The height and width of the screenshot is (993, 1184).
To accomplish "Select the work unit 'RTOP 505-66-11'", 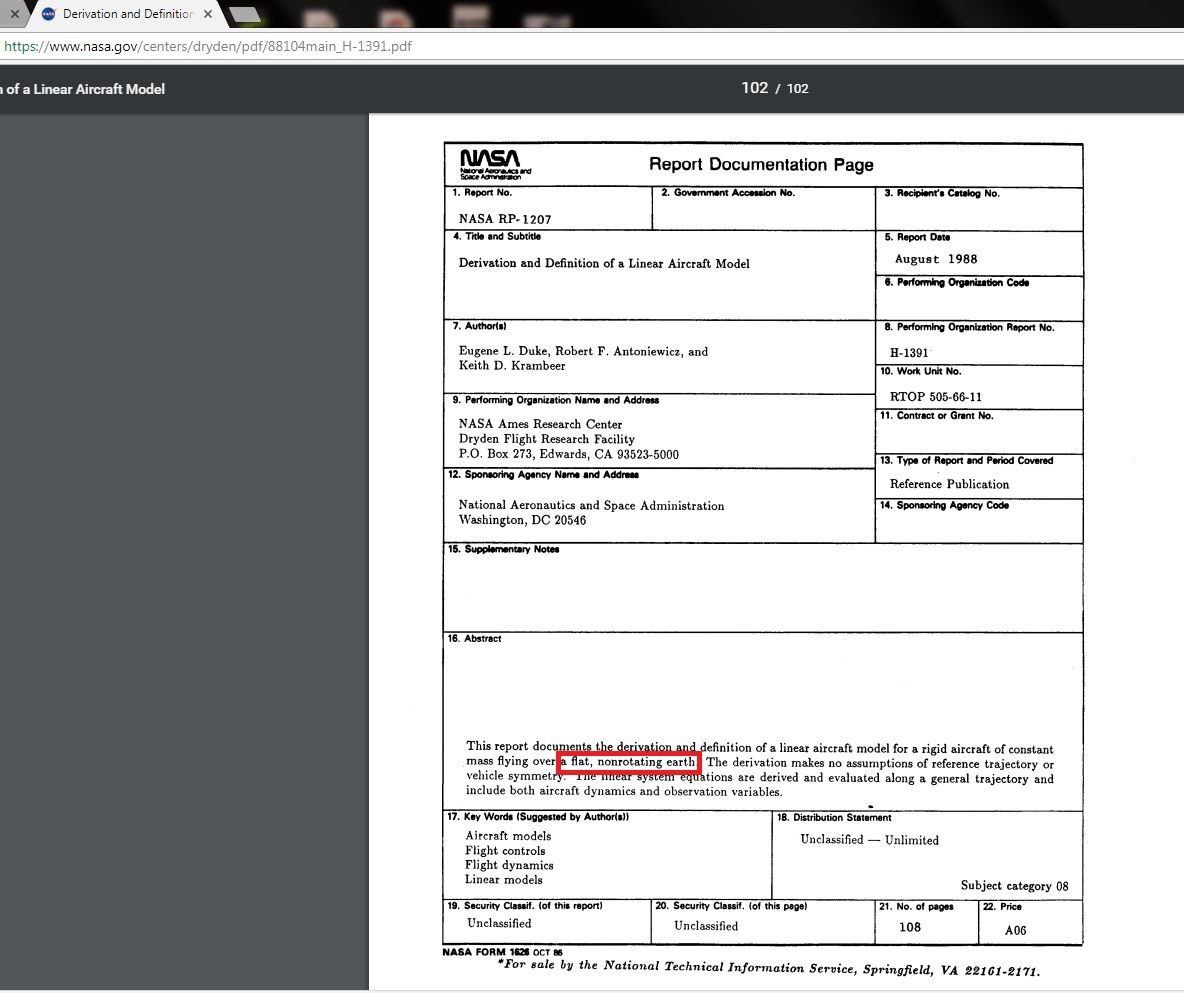I will [936, 396].
